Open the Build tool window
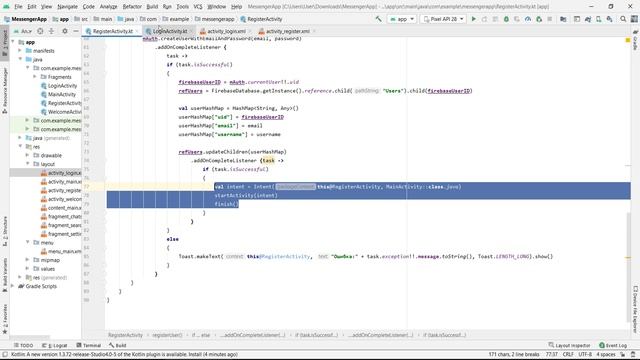The image size is (640, 360). pos(118,345)
